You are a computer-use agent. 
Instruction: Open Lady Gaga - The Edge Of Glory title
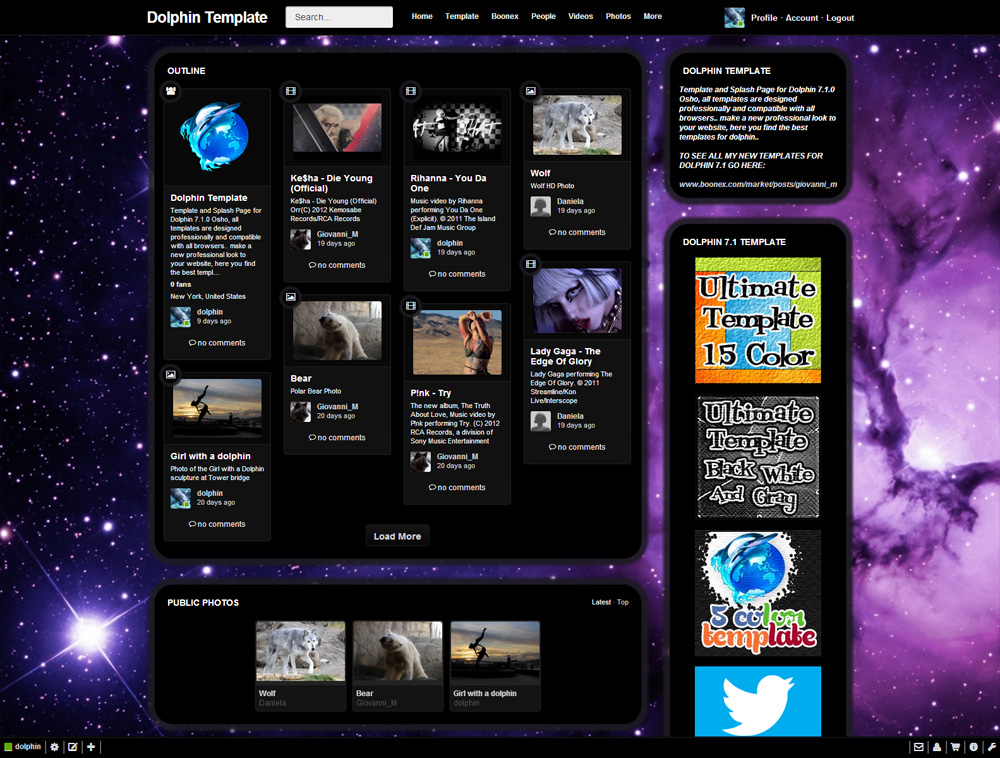click(565, 356)
